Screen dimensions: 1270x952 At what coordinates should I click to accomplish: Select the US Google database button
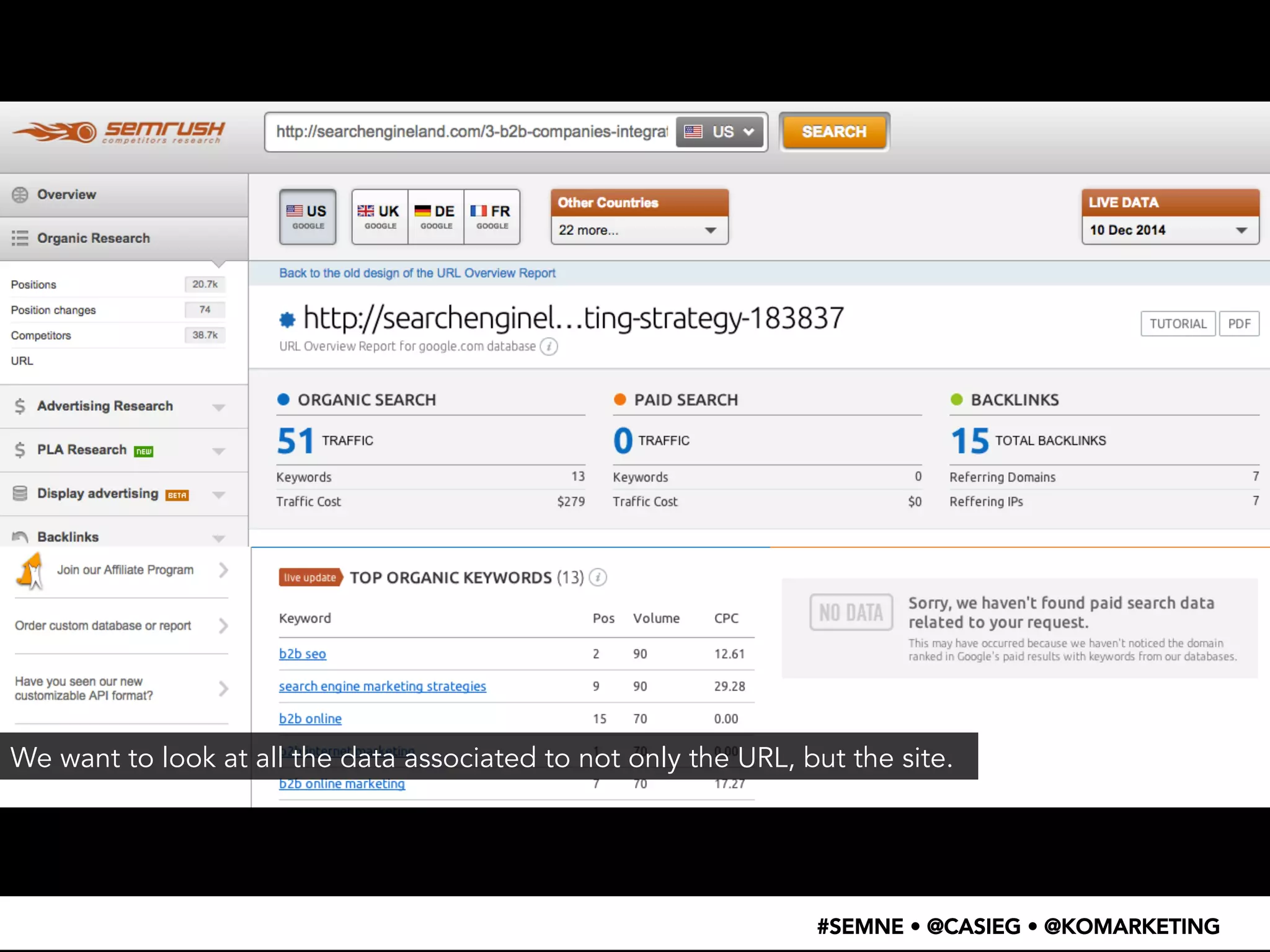pos(308,217)
